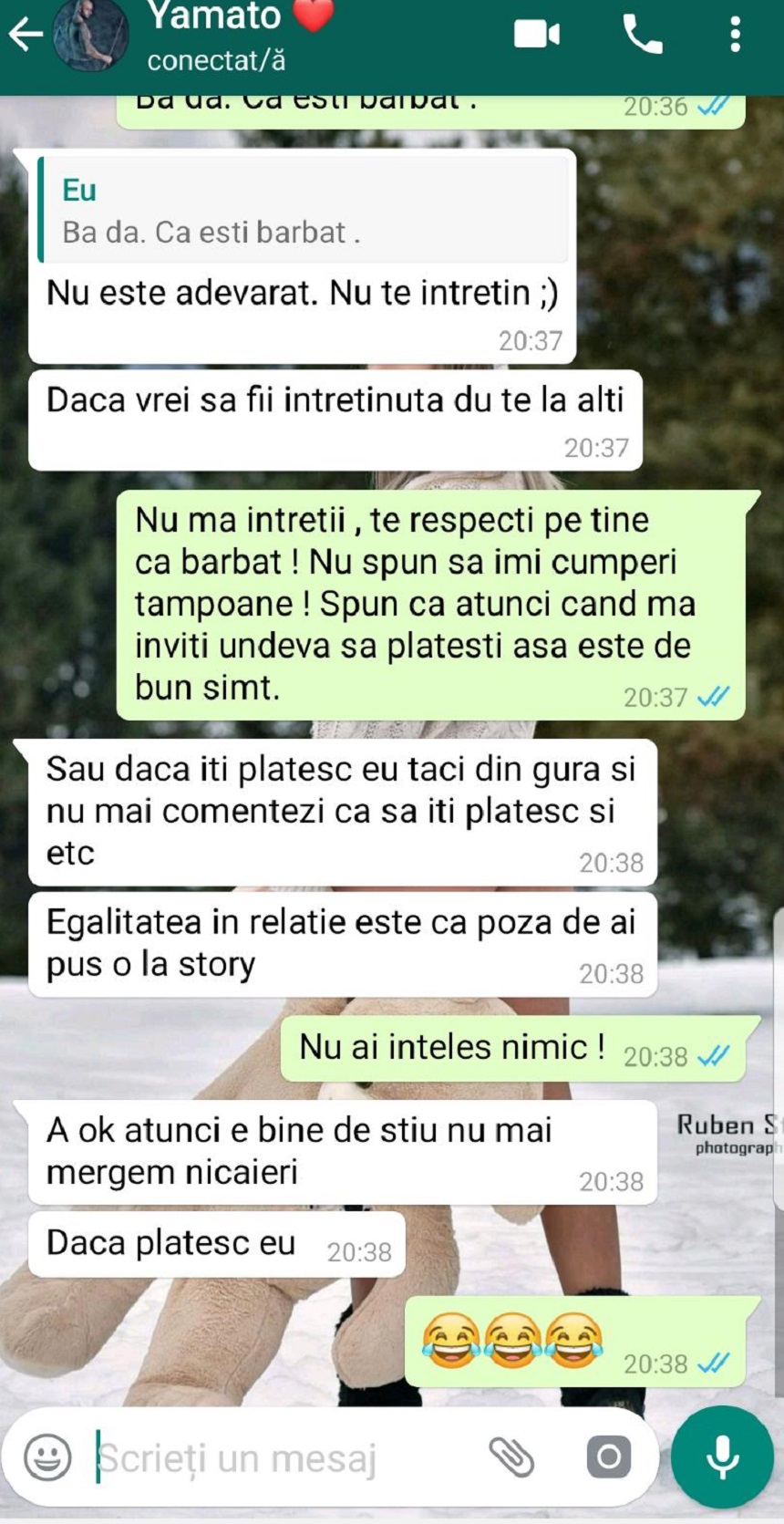
Task: Tap the microphone to record voice message
Action: [x=722, y=1457]
